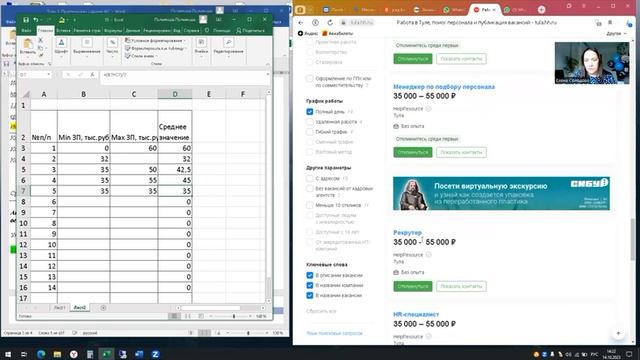Check Гибкий график filter
The image size is (640, 360).
click(310, 132)
